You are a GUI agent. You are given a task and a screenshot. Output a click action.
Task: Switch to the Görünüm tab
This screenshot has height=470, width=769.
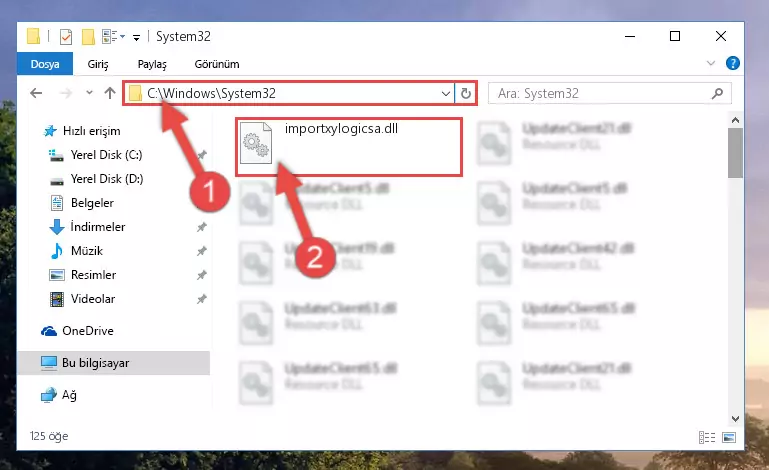pos(217,64)
